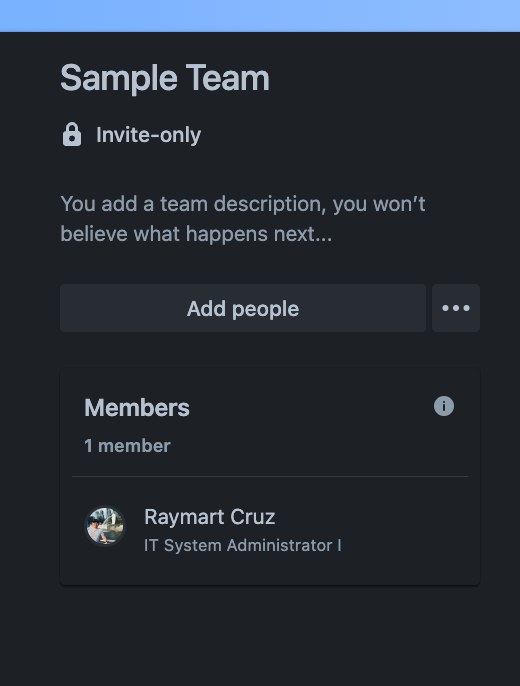Click the IT System Administrator I subtitle
The width and height of the screenshot is (520, 686).
243,546
